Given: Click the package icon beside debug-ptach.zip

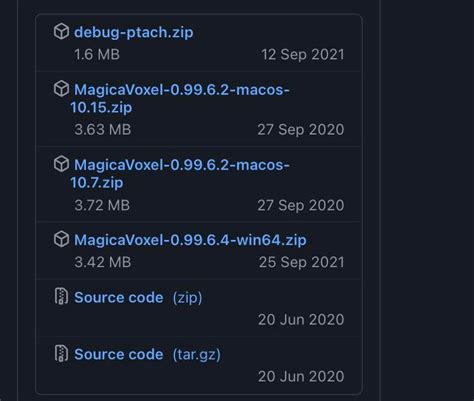Looking at the screenshot, I should [61, 32].
